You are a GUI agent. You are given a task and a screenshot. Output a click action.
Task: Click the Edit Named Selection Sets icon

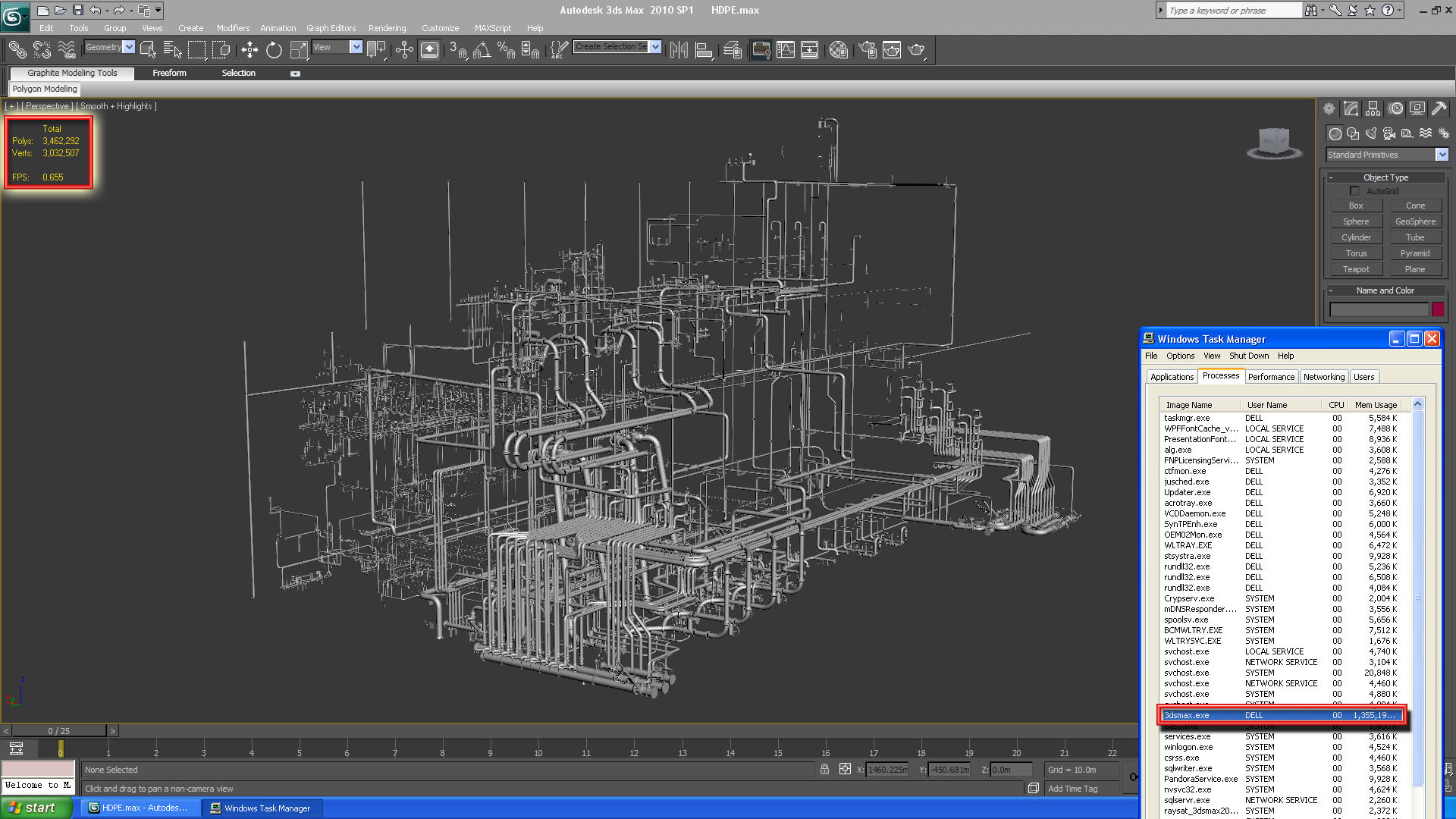[559, 50]
